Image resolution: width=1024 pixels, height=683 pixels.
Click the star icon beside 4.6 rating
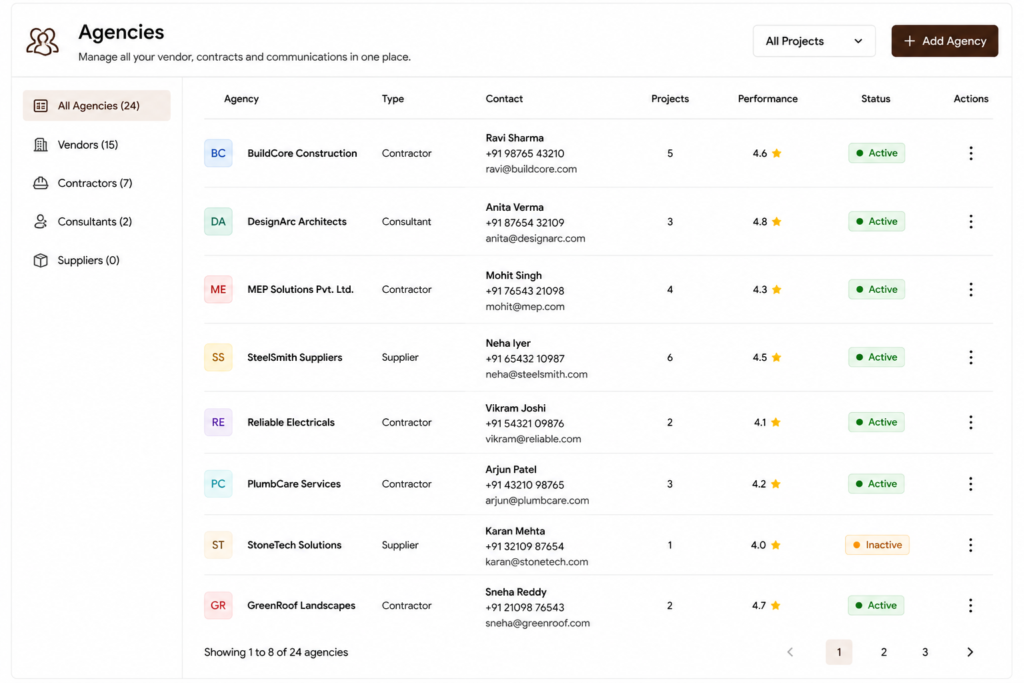click(x=776, y=153)
